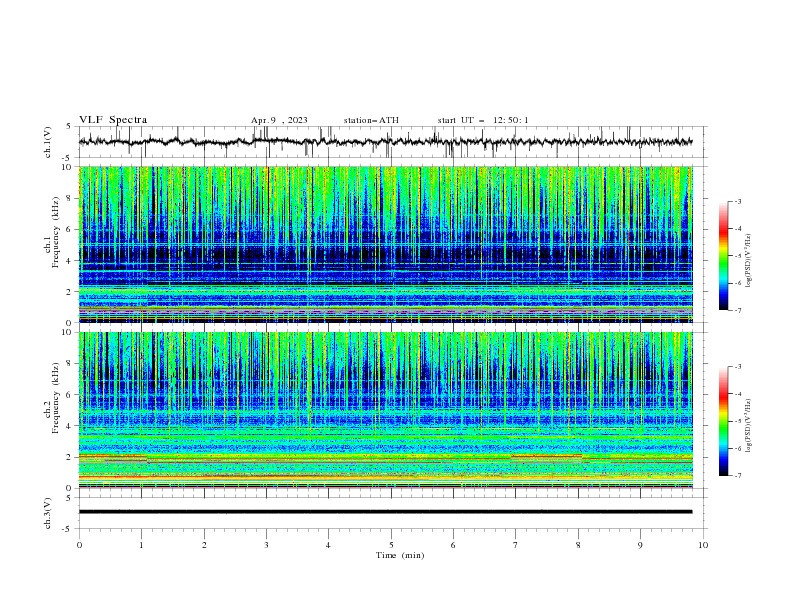Click the 'start UT = 12:50: 1' text
This screenshot has width=792, height=612.
pyautogui.click(x=483, y=120)
